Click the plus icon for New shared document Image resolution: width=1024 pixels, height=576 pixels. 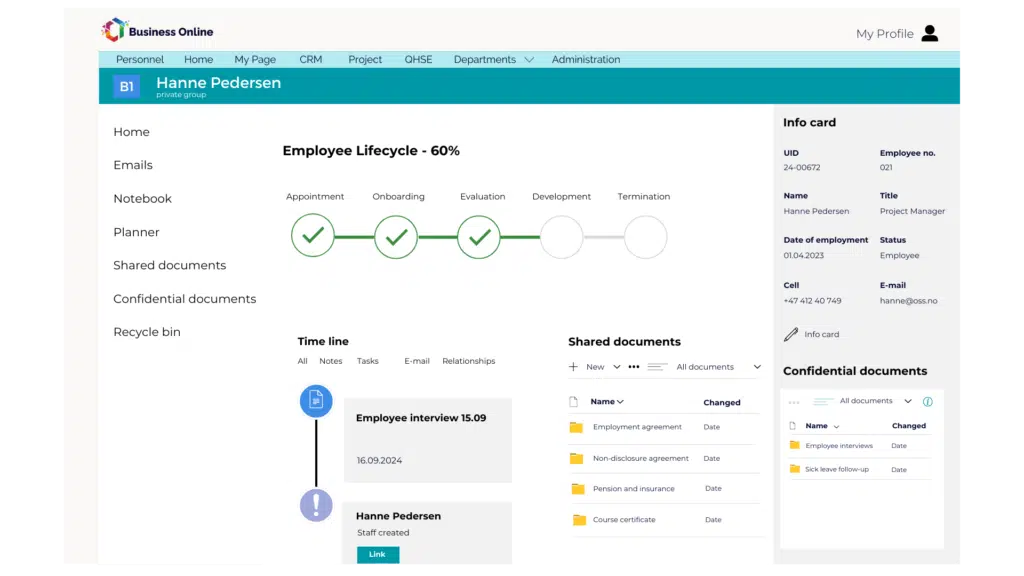573,367
